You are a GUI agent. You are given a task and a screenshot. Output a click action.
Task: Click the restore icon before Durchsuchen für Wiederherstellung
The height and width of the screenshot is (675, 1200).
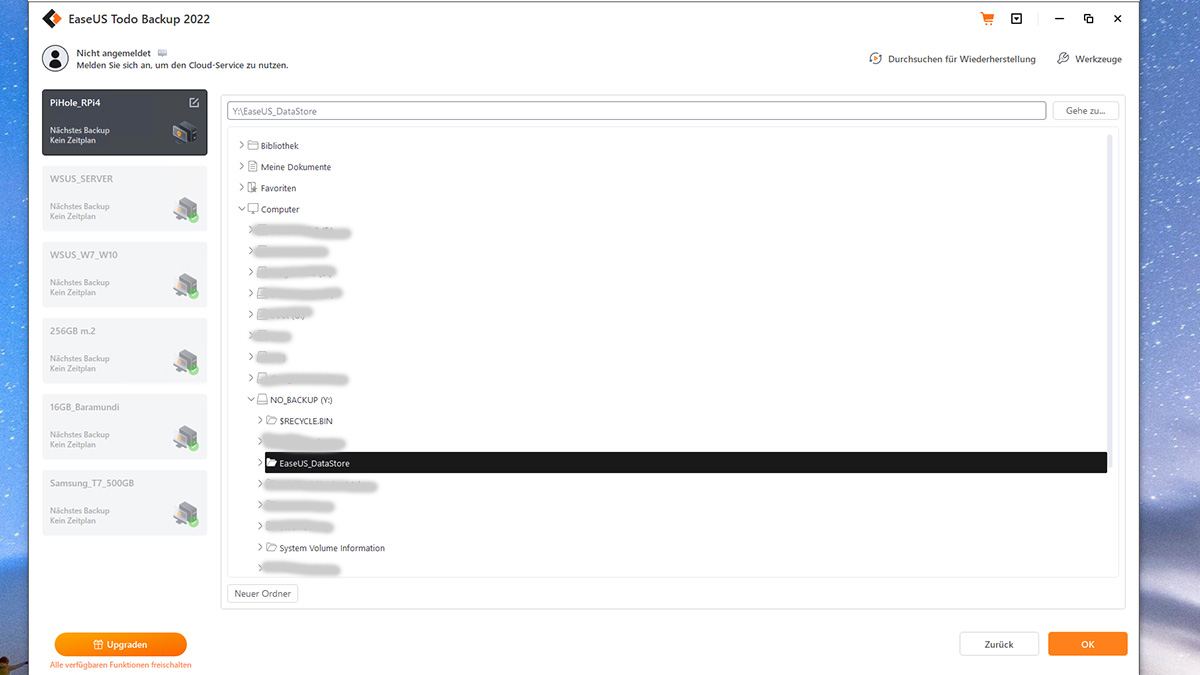pyautogui.click(x=875, y=59)
